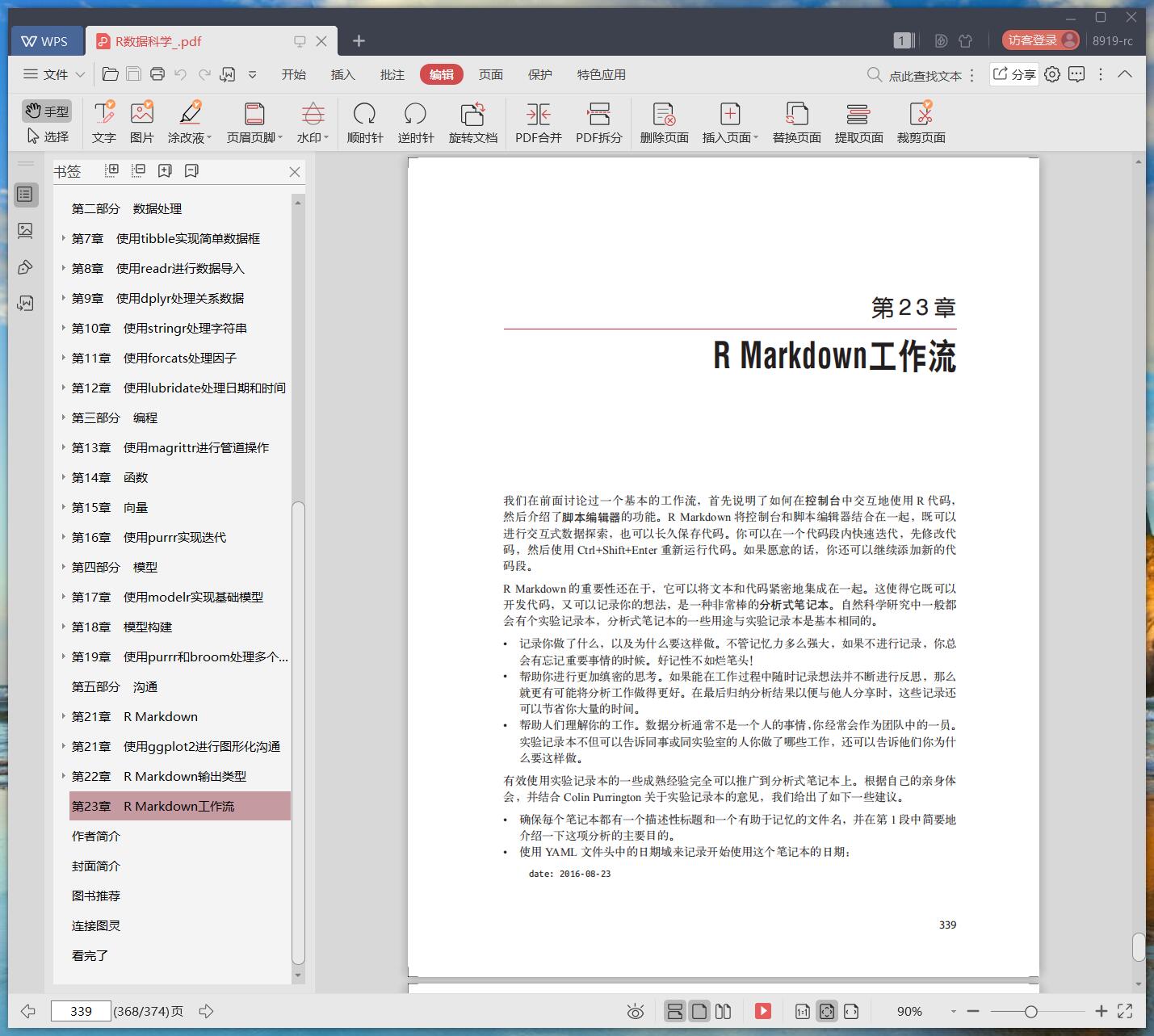Image resolution: width=1154 pixels, height=1036 pixels.
Task: Collapse all bookmarks icon
Action: [139, 170]
